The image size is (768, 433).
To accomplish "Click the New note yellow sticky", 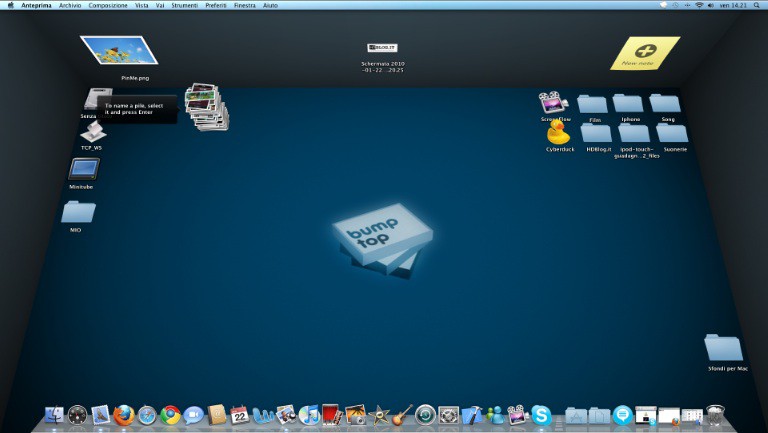I will [x=645, y=53].
